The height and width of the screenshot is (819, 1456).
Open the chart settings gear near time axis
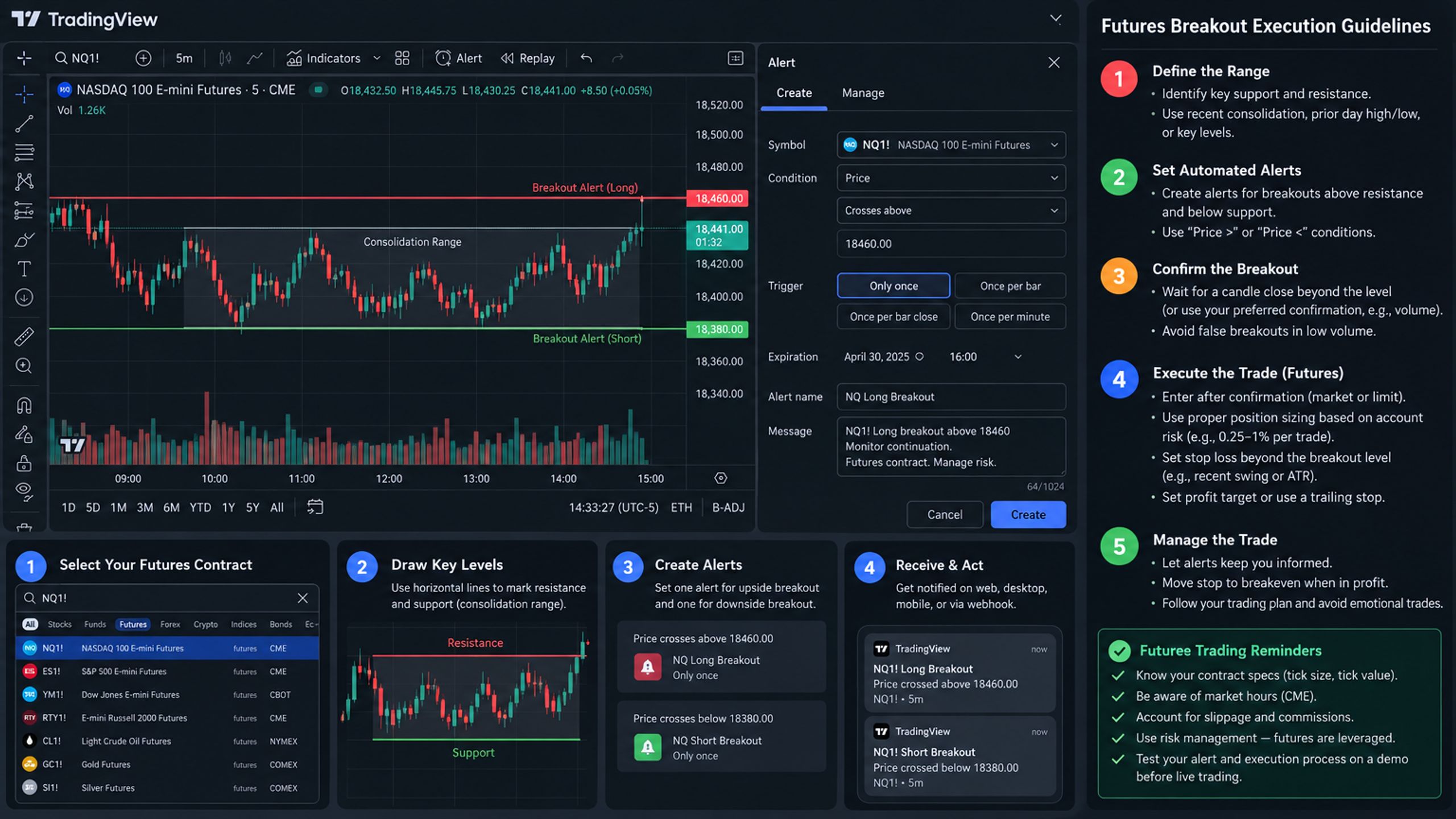(x=721, y=478)
